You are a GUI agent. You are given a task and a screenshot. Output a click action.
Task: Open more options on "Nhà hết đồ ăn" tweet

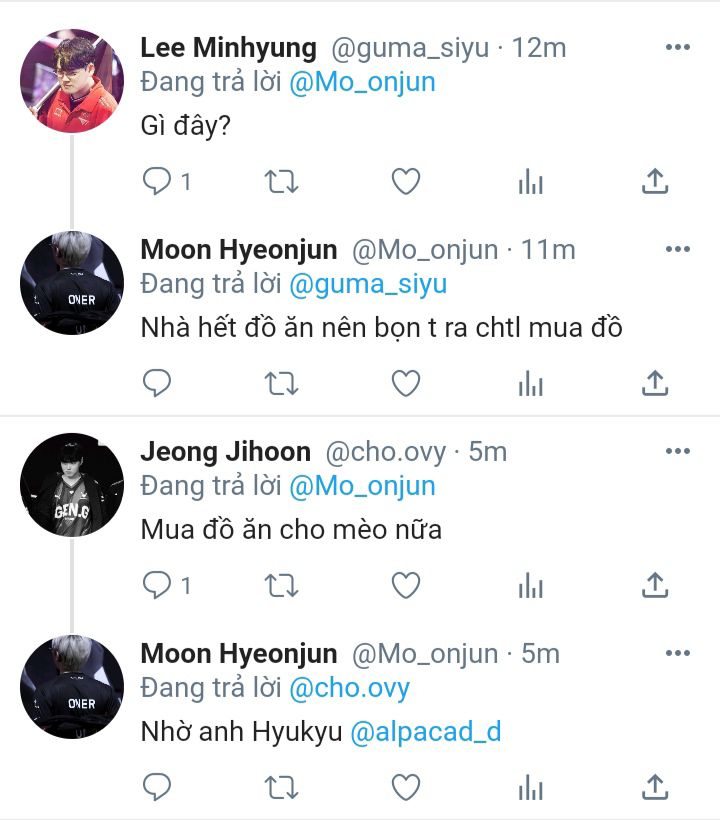(x=678, y=249)
